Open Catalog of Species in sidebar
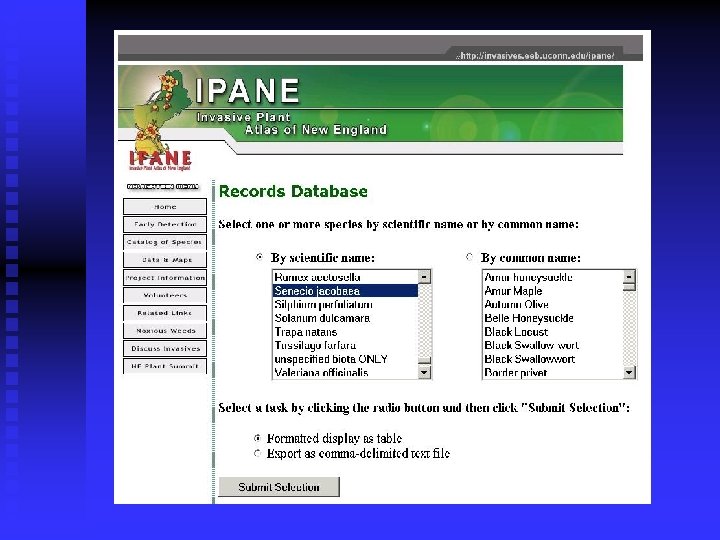Image resolution: width=720 pixels, height=540 pixels. coord(165,242)
